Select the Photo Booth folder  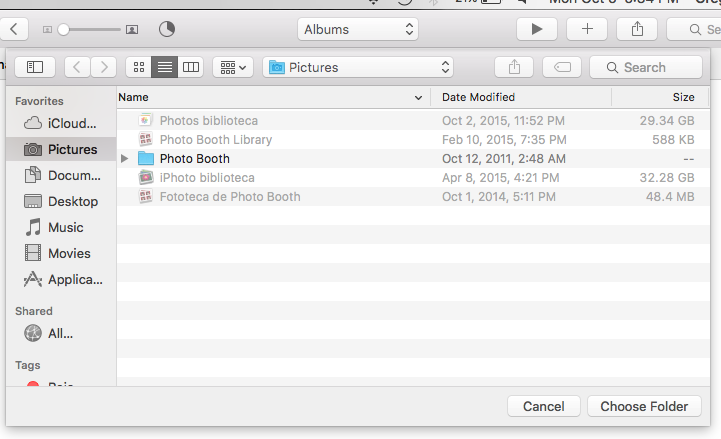pyautogui.click(x=413, y=159)
